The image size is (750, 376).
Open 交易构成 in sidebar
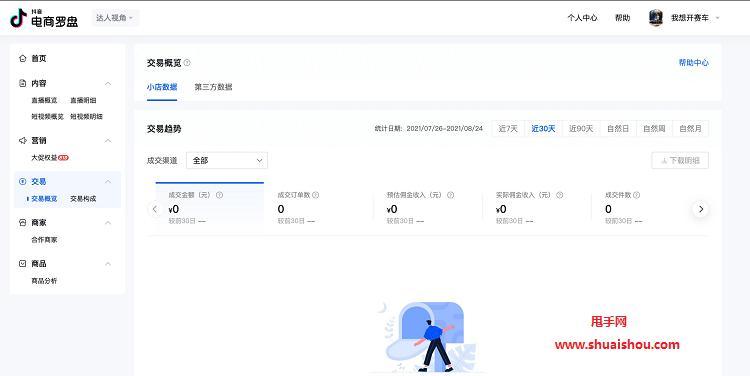83,199
